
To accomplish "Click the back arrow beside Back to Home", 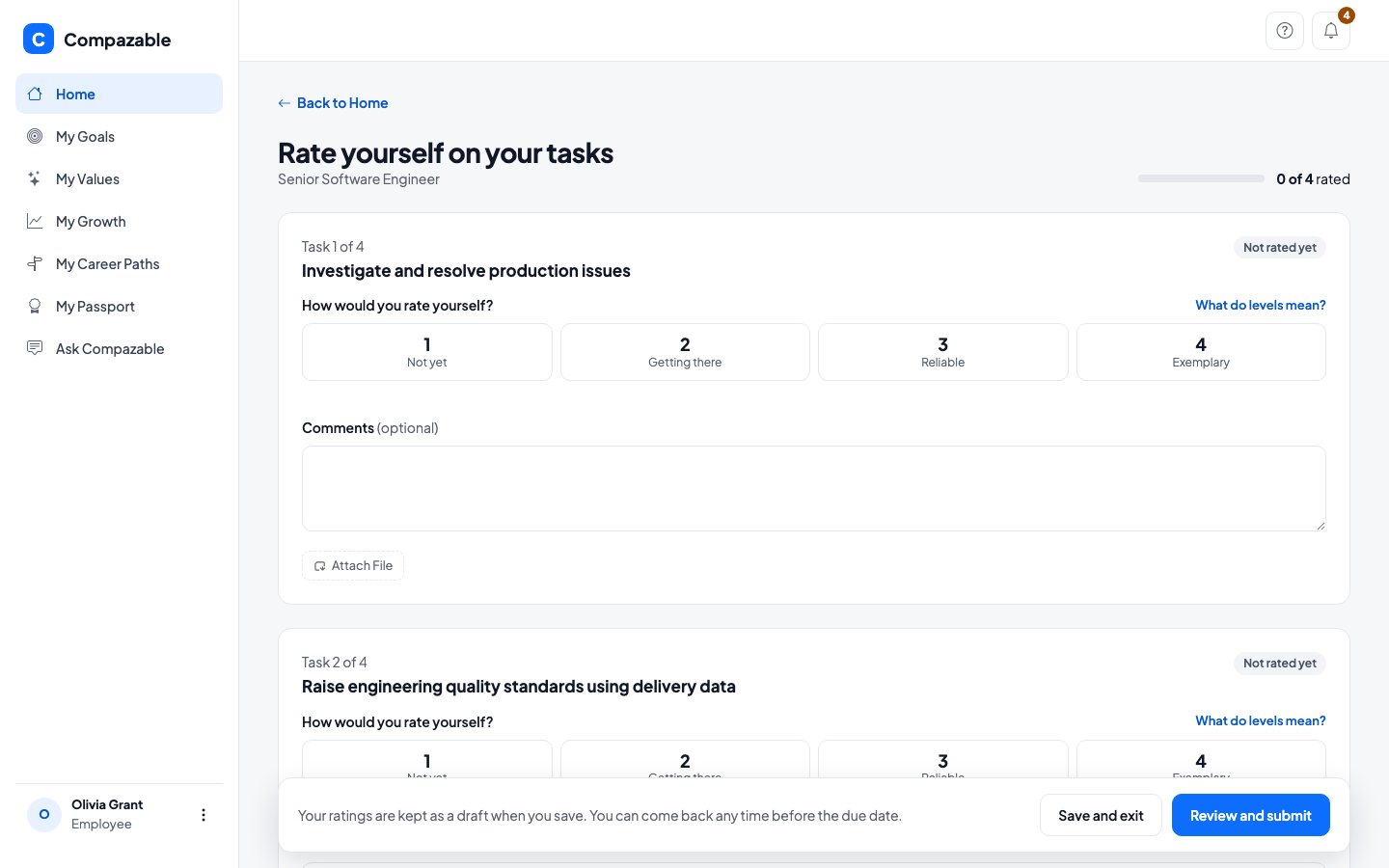I will tap(285, 103).
